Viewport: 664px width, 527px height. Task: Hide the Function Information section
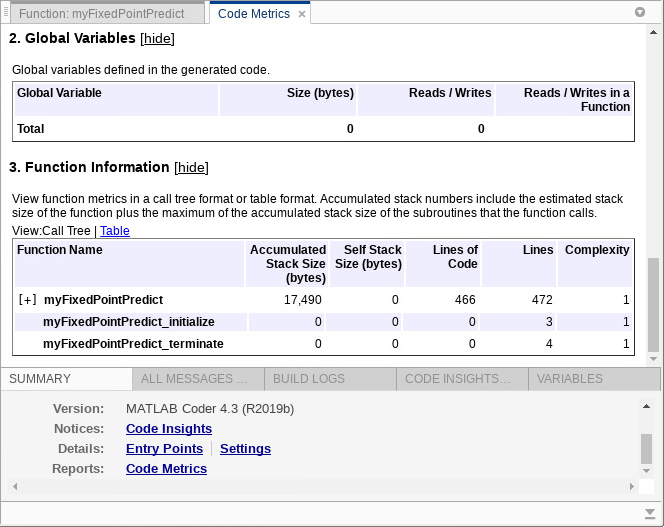[x=191, y=168]
